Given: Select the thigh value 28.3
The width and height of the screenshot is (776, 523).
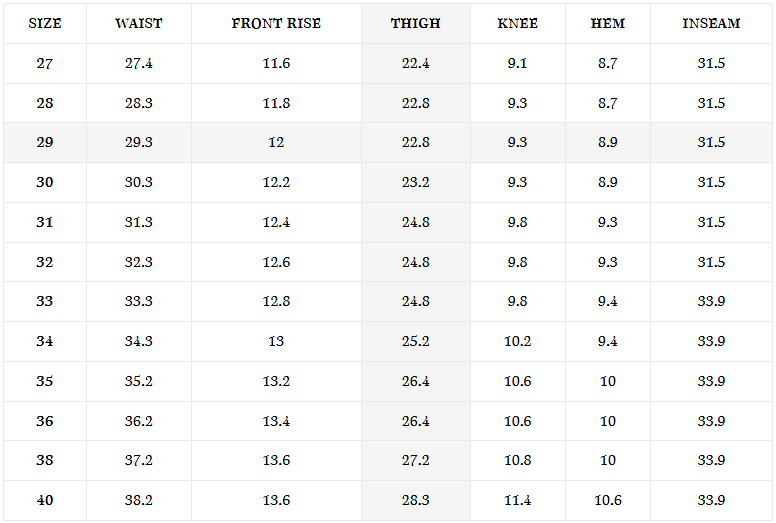Looking at the screenshot, I should click(x=415, y=500).
